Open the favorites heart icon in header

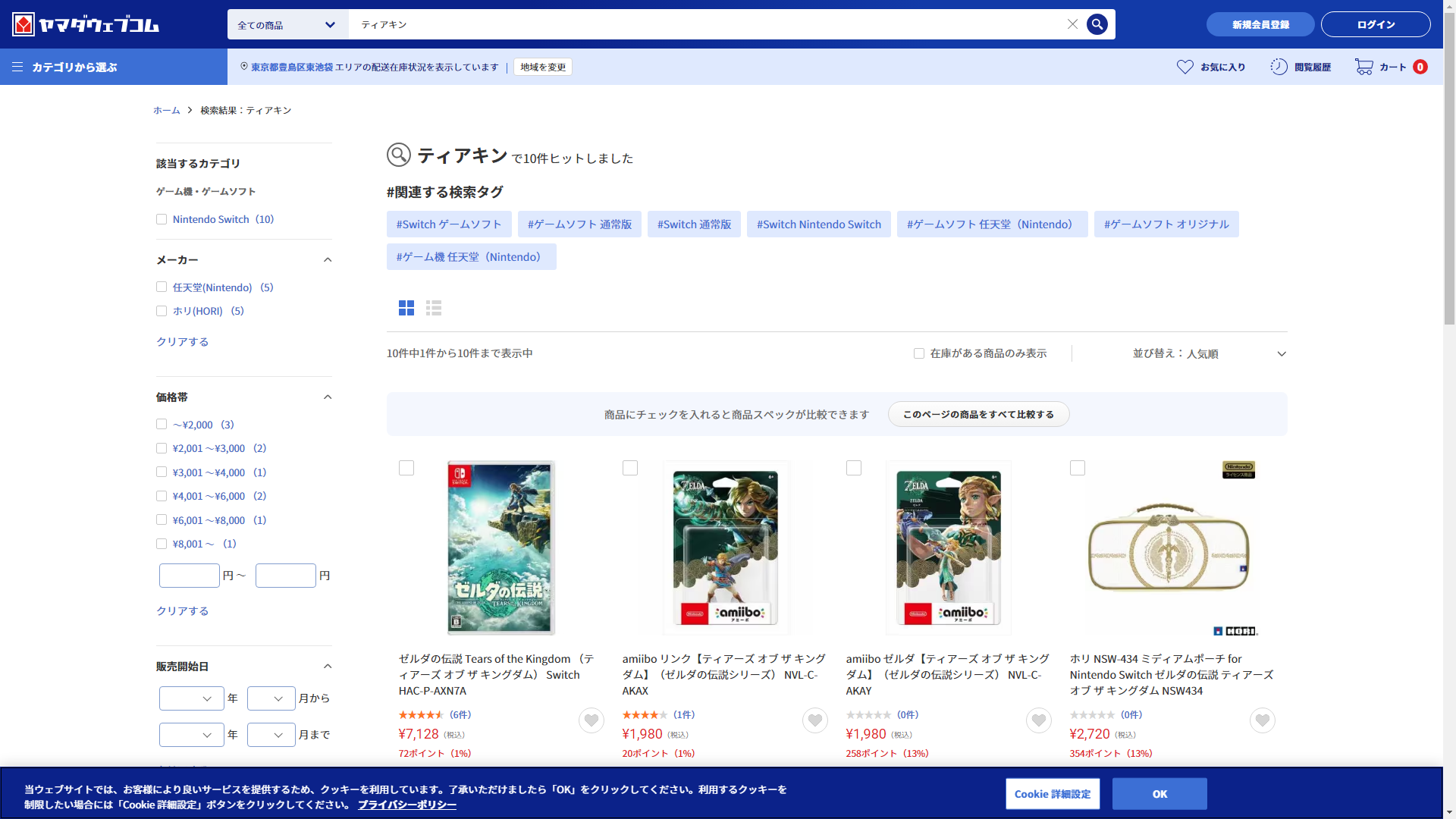click(1185, 67)
